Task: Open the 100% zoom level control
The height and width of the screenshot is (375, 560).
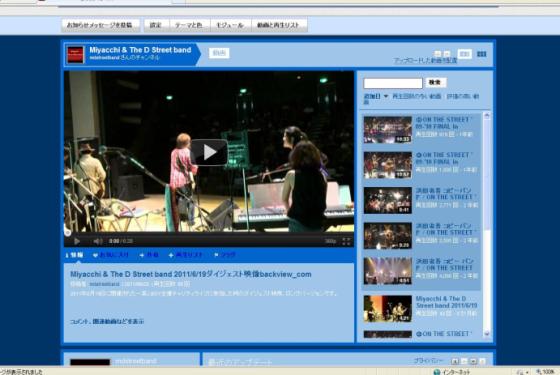Action: click(545, 372)
